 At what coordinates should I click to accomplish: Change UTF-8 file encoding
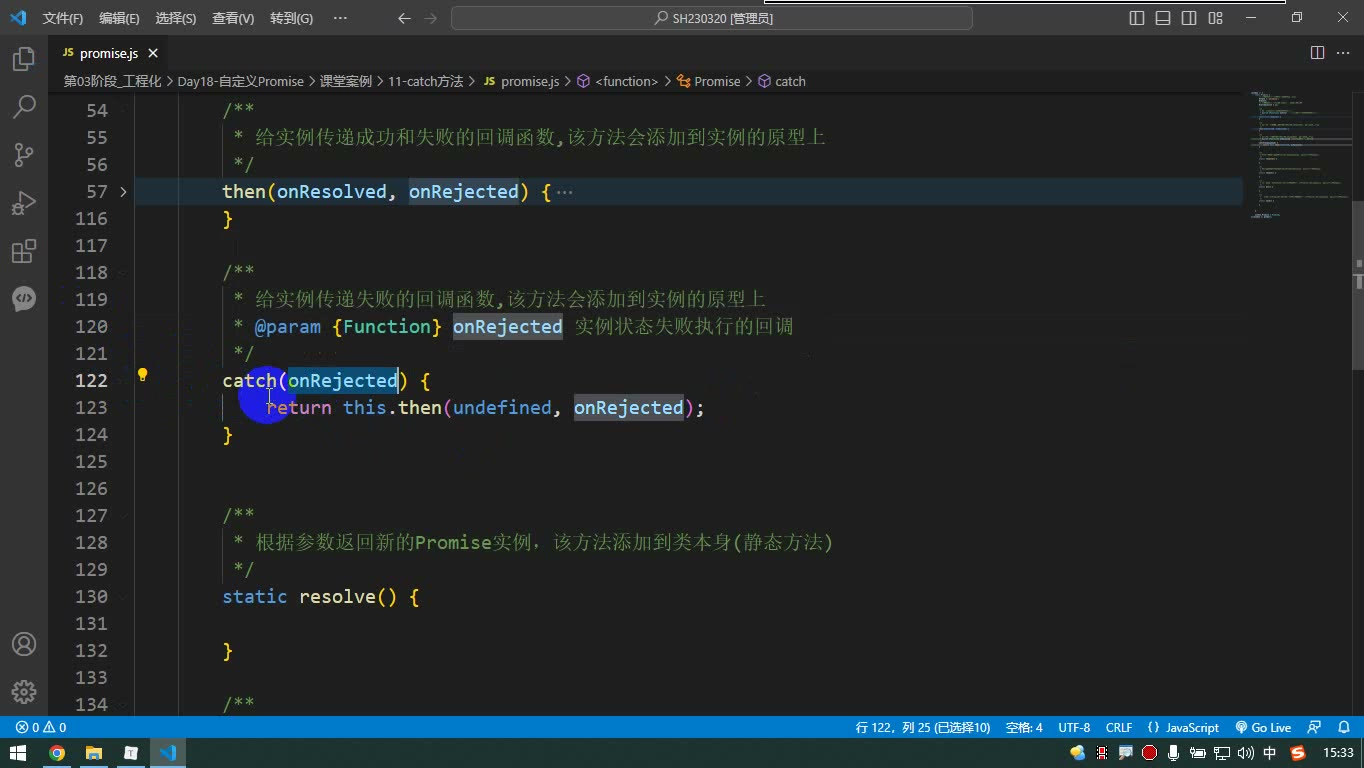coord(1074,727)
